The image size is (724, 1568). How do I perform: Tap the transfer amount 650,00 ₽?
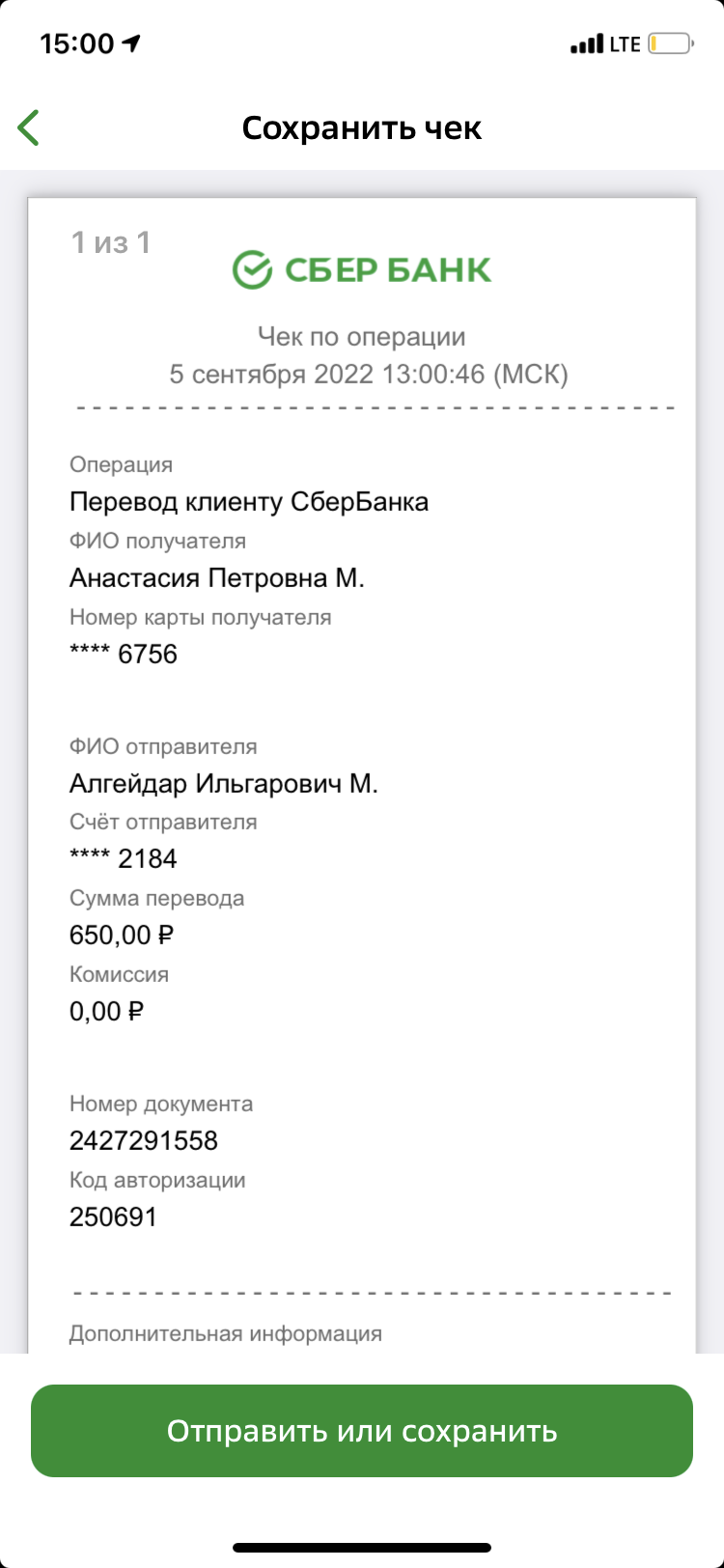(x=122, y=935)
